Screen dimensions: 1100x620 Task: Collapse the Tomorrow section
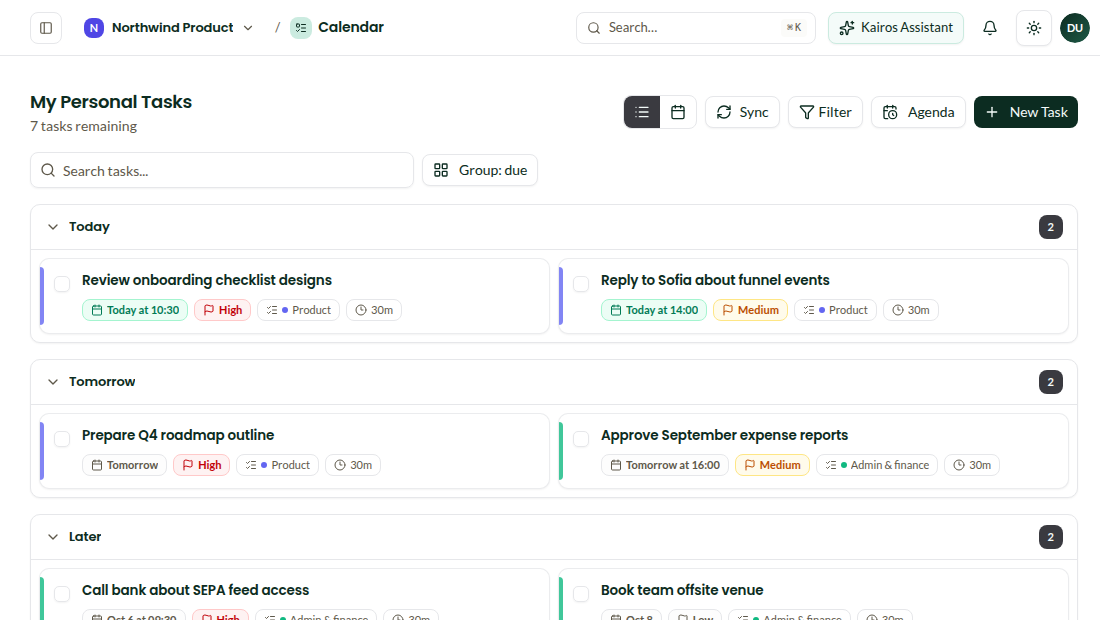coord(53,382)
